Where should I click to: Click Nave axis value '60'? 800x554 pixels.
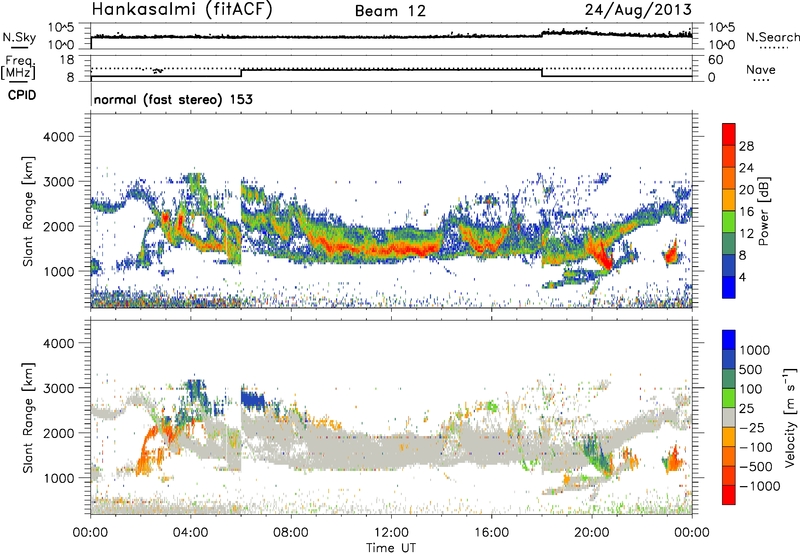click(715, 60)
